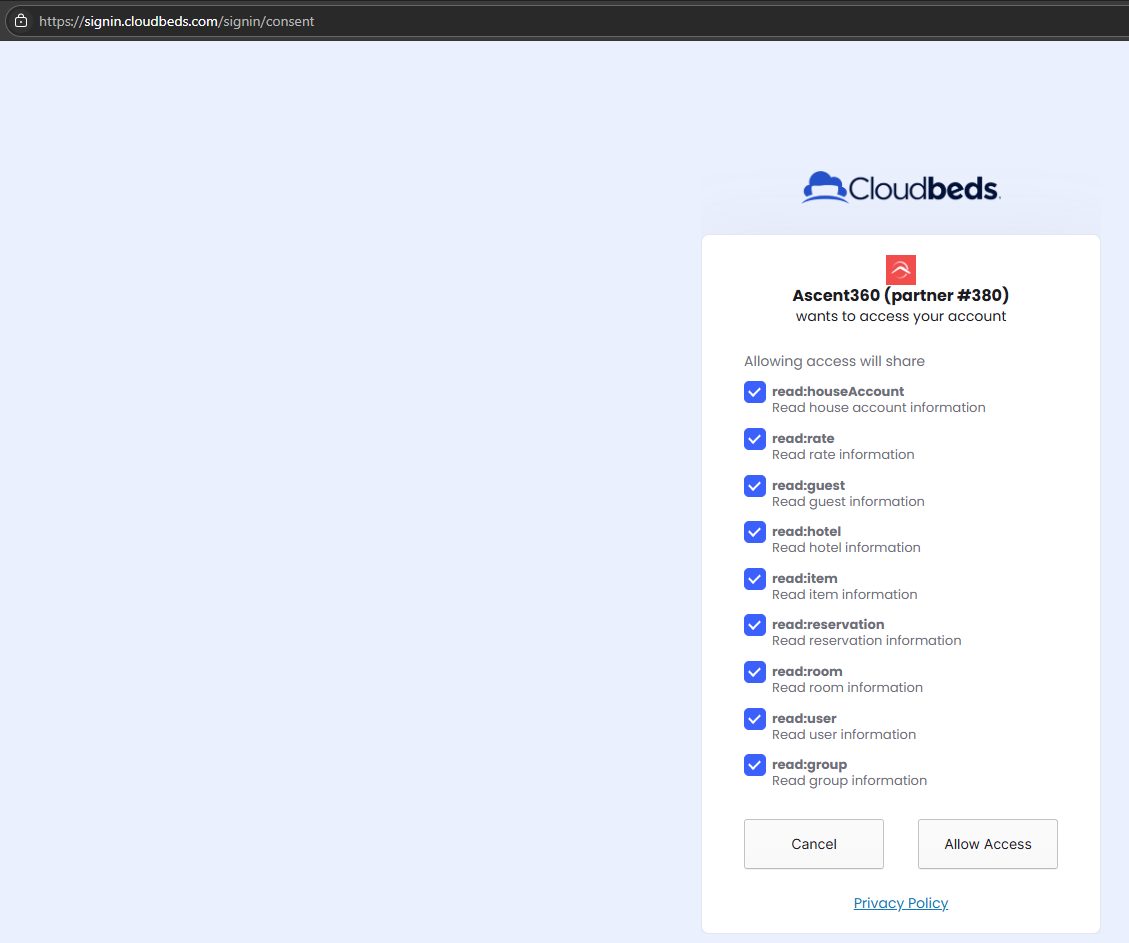
Task: Click the Cloudbeds logo
Action: point(901,188)
